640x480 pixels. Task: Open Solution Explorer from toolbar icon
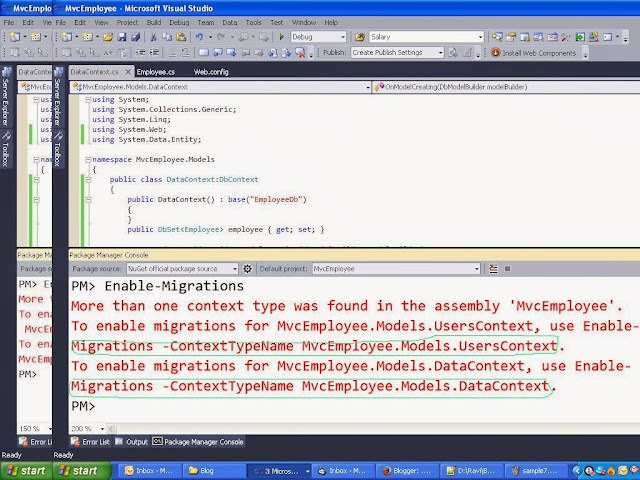(497, 37)
